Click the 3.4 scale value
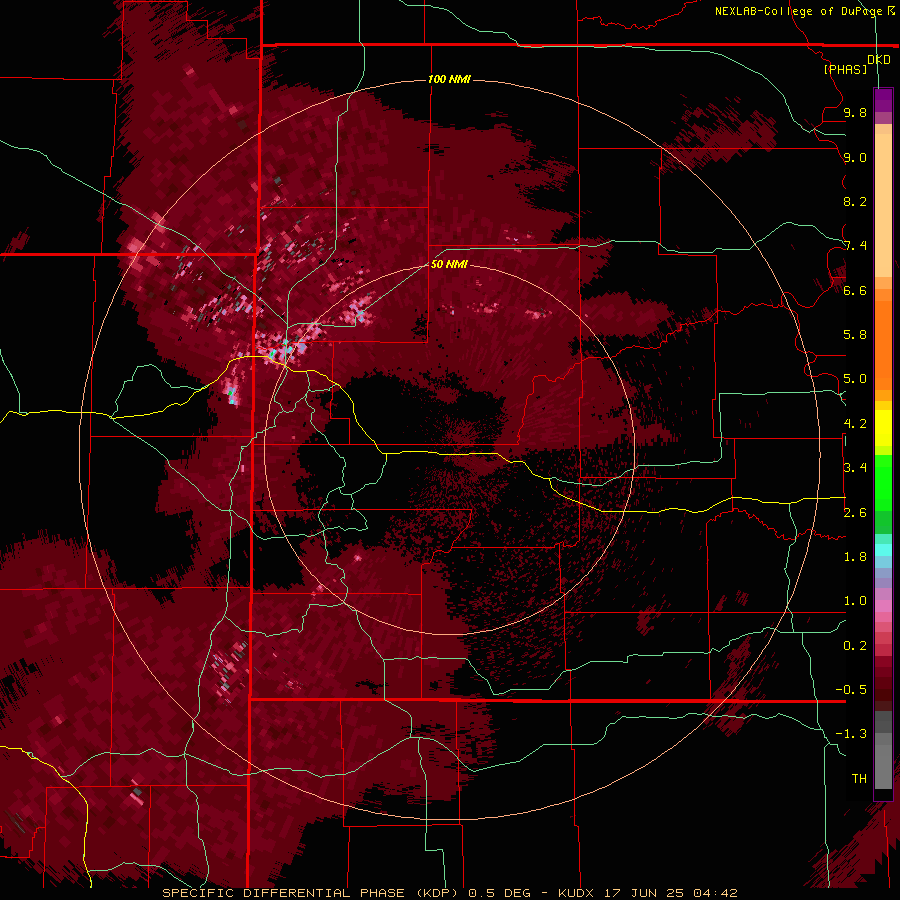Viewport: 900px width, 900px height. 855,468
